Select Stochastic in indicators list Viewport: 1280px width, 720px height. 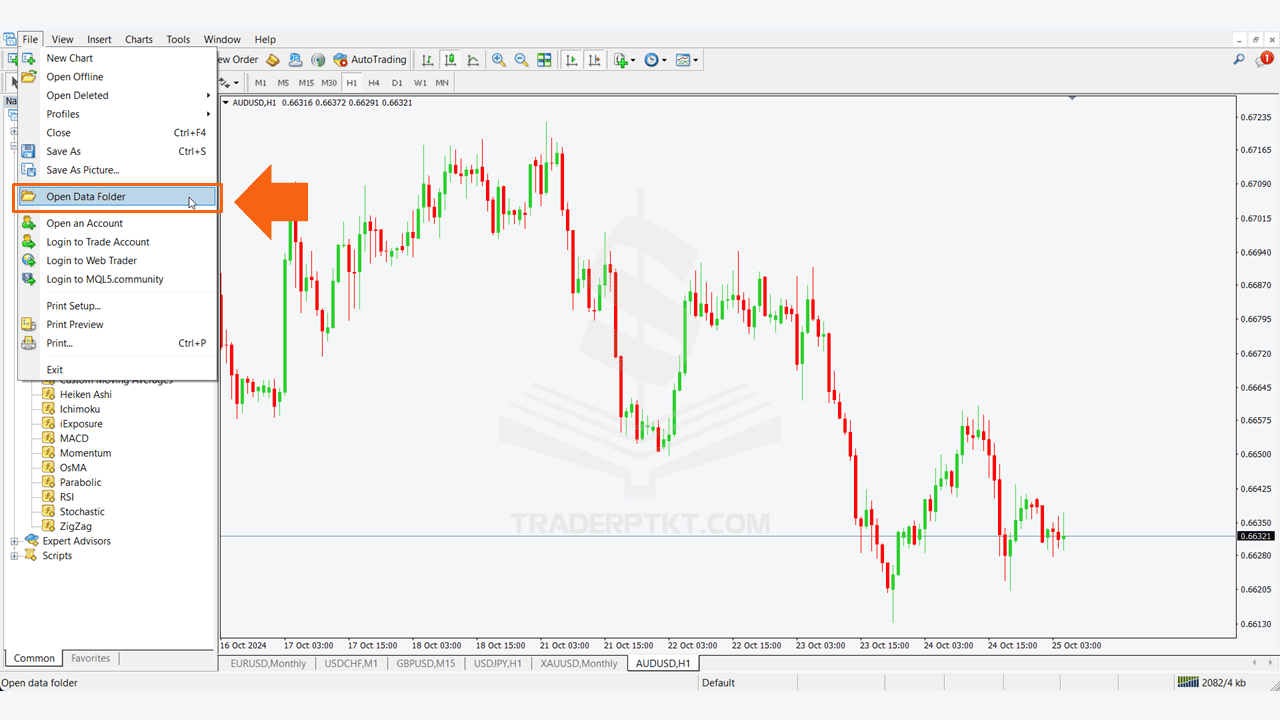click(x=82, y=512)
